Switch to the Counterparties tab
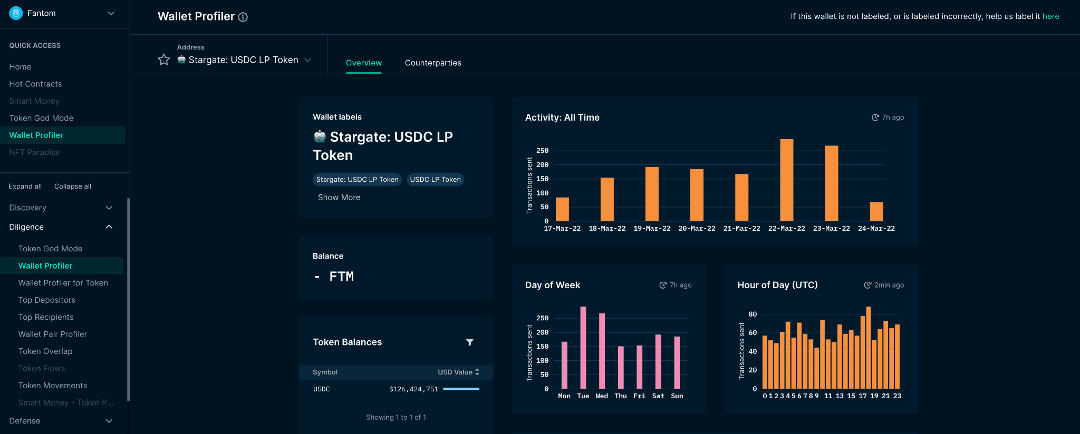This screenshot has width=1080, height=434. [433, 63]
